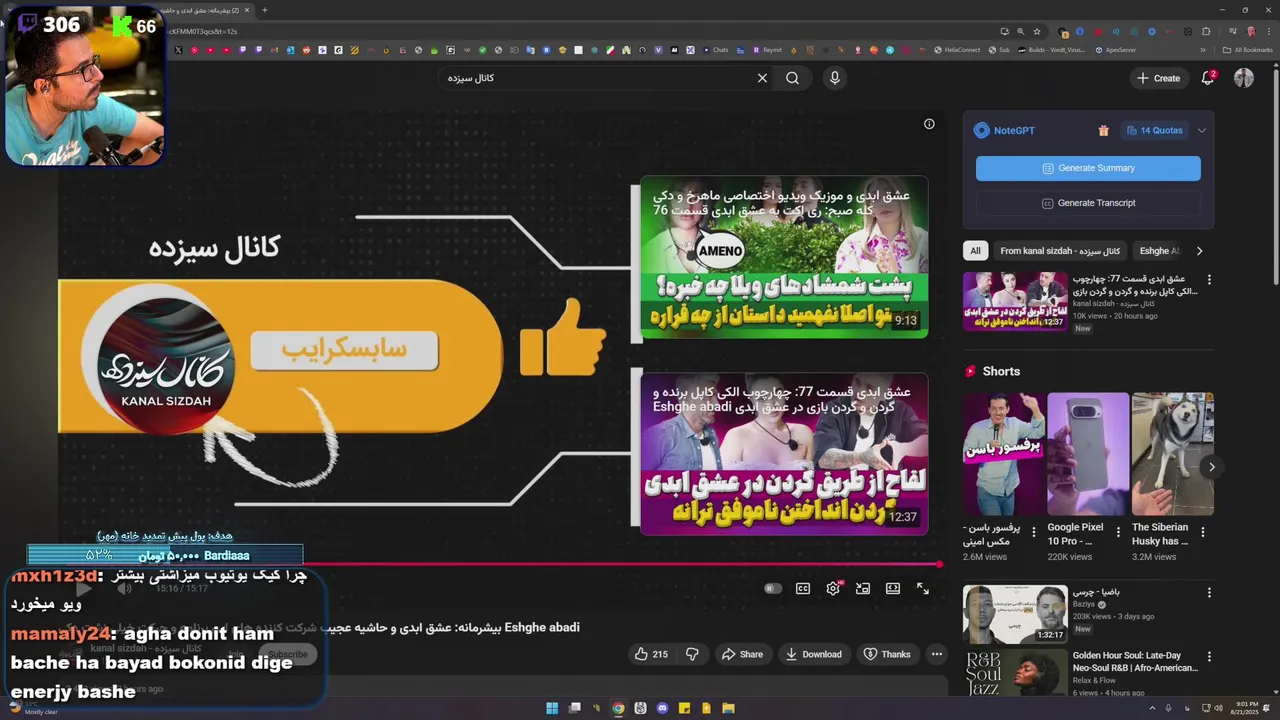Open the Chrome extensions puzzle menu
Screen dimensions: 1280x720
(x=1206, y=31)
